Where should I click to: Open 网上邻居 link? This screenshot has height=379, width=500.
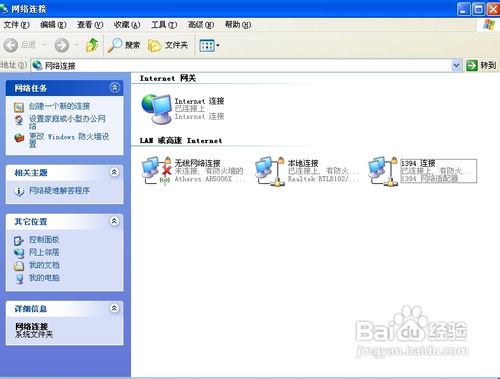tap(44, 252)
